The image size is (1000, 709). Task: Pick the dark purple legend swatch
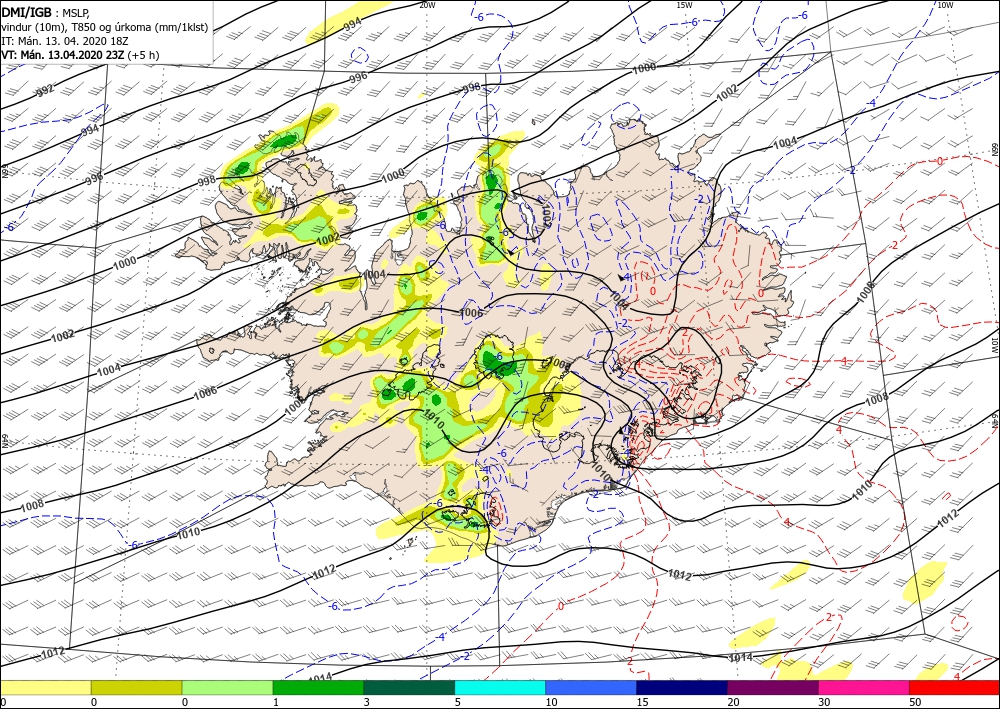tap(772, 687)
